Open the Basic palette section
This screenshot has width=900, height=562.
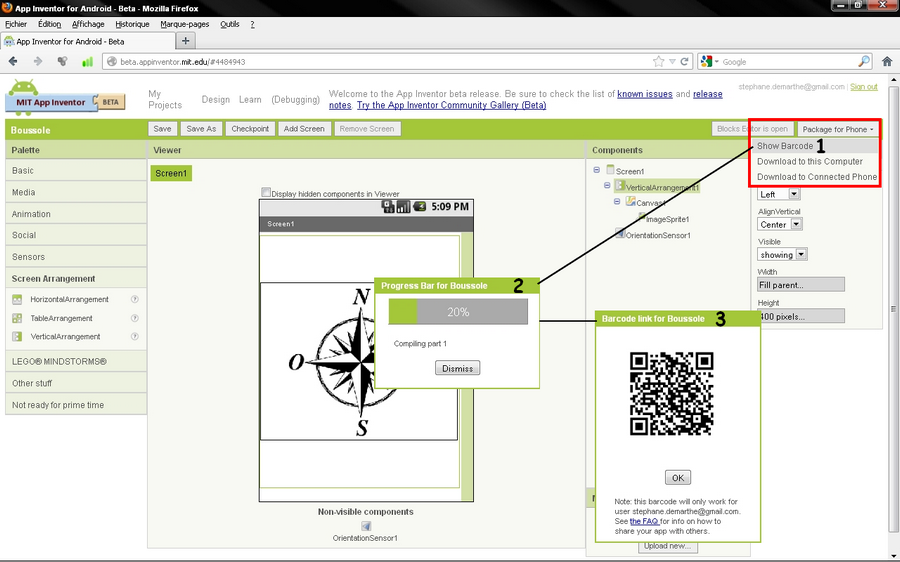click(x=76, y=170)
